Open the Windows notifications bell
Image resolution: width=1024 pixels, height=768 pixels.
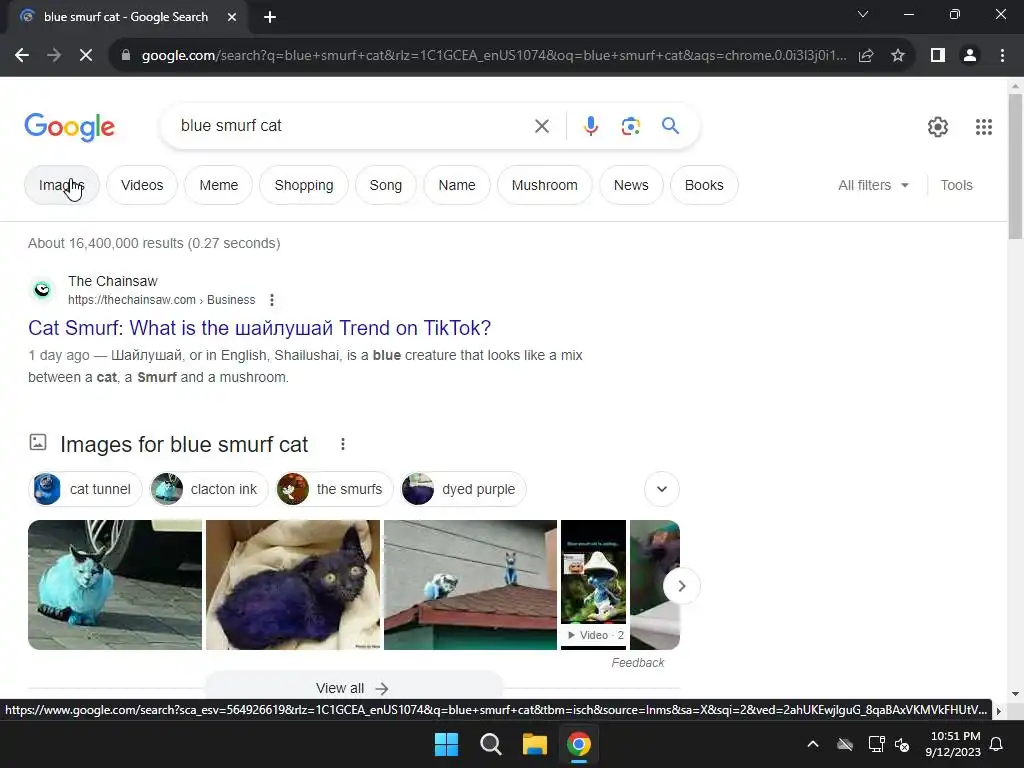[x=997, y=744]
